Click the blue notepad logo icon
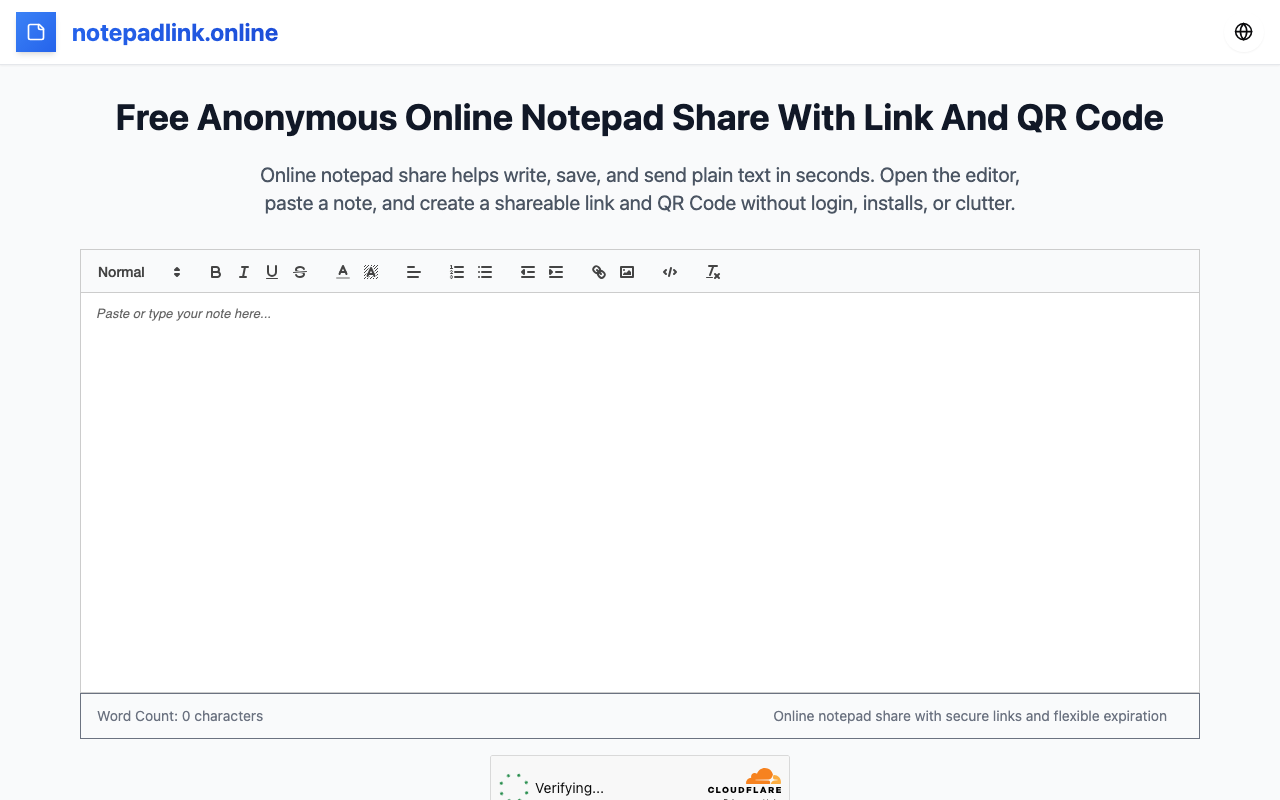This screenshot has width=1280, height=800. (x=36, y=32)
